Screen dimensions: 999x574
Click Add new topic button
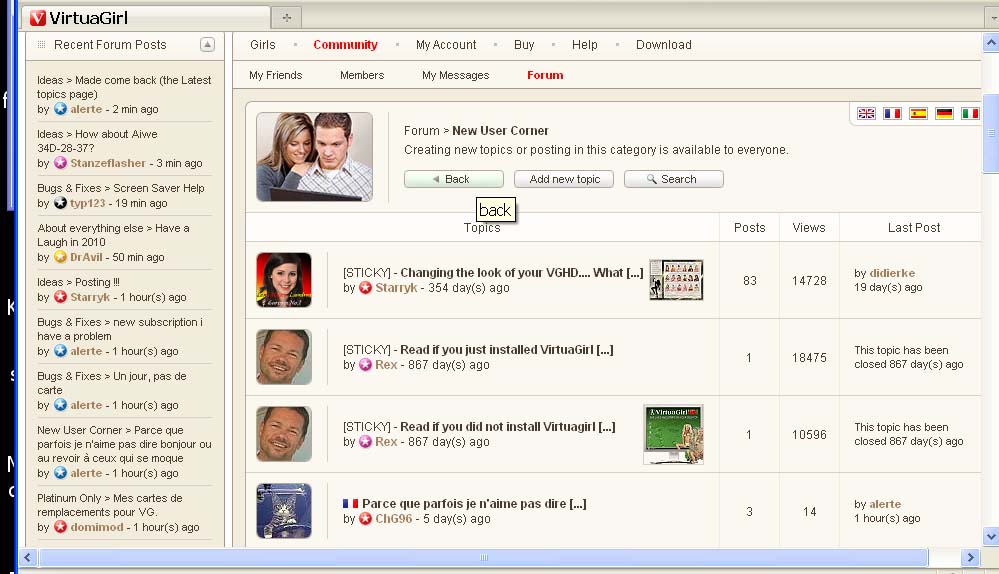click(564, 179)
